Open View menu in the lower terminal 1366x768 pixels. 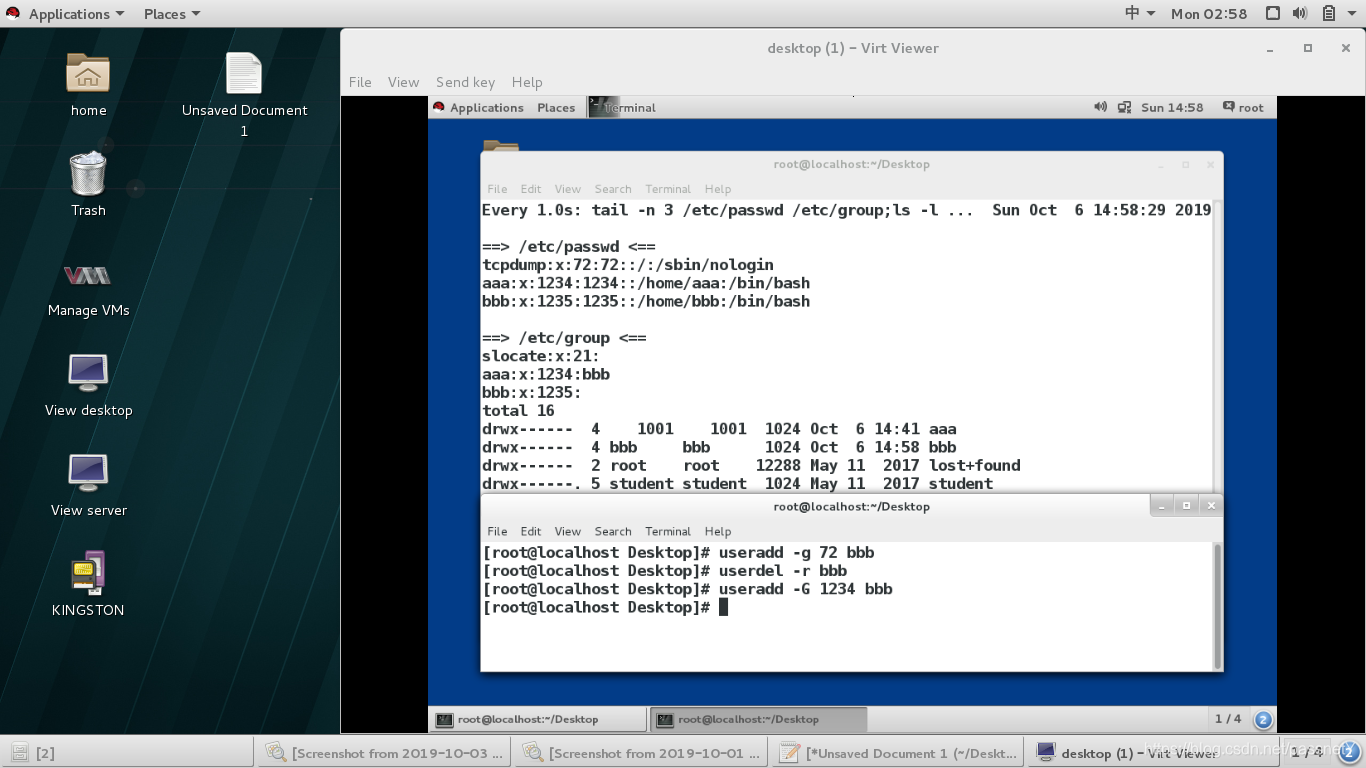(568, 531)
